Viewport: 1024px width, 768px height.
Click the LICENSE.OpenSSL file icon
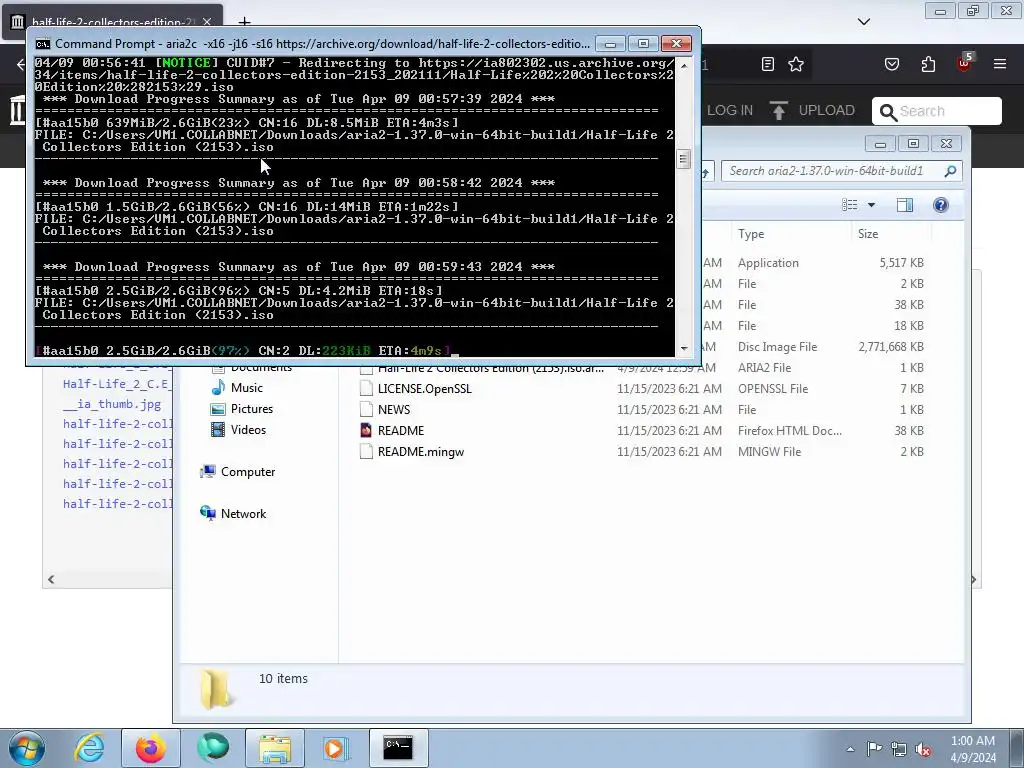(366, 389)
